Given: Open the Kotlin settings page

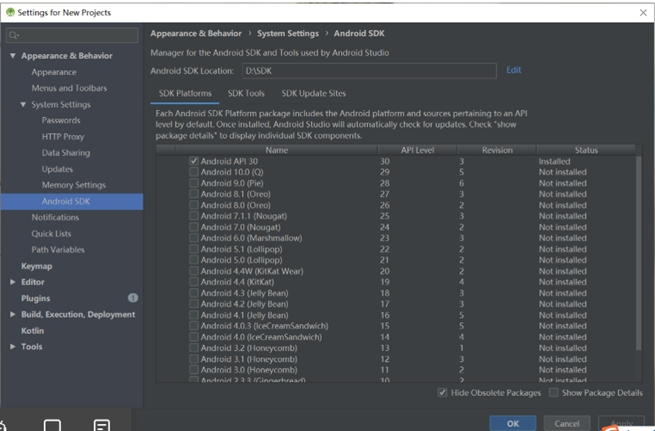Looking at the screenshot, I should pyautogui.click(x=33, y=330).
